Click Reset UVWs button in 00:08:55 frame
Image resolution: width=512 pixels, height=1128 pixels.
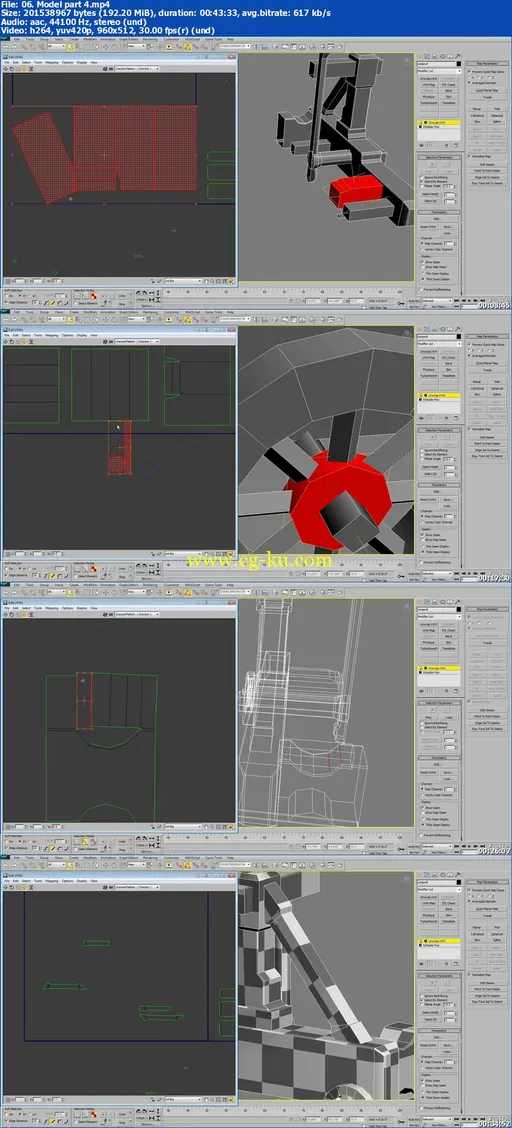(x=429, y=227)
